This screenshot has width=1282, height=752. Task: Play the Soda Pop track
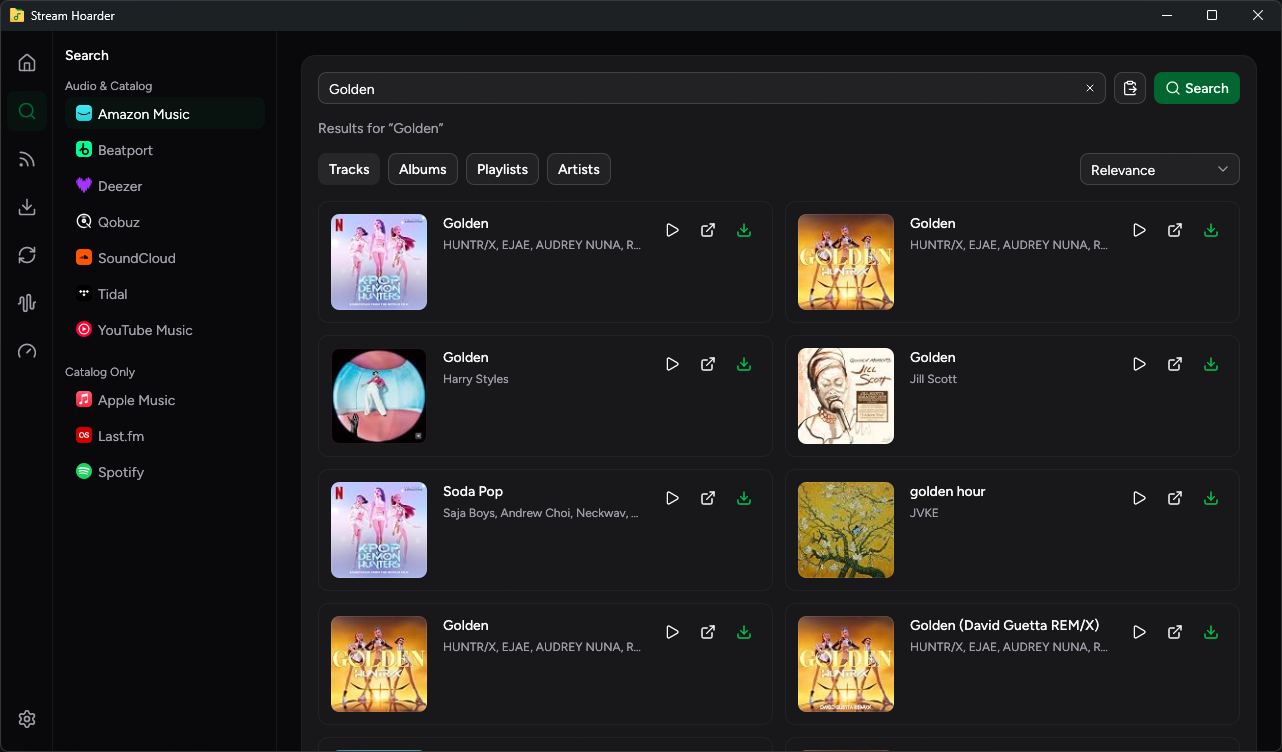[x=672, y=498]
